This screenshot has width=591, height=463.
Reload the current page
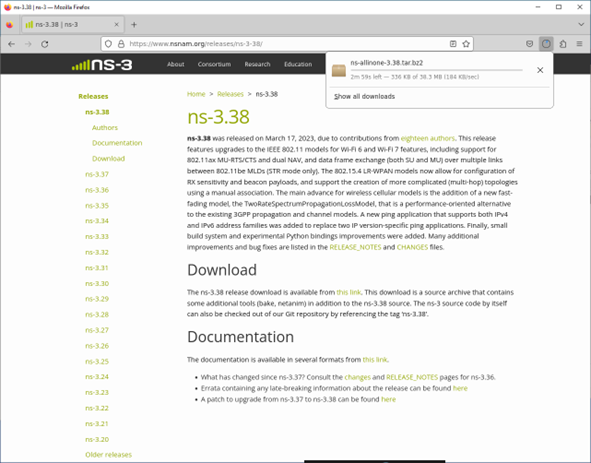pos(45,44)
